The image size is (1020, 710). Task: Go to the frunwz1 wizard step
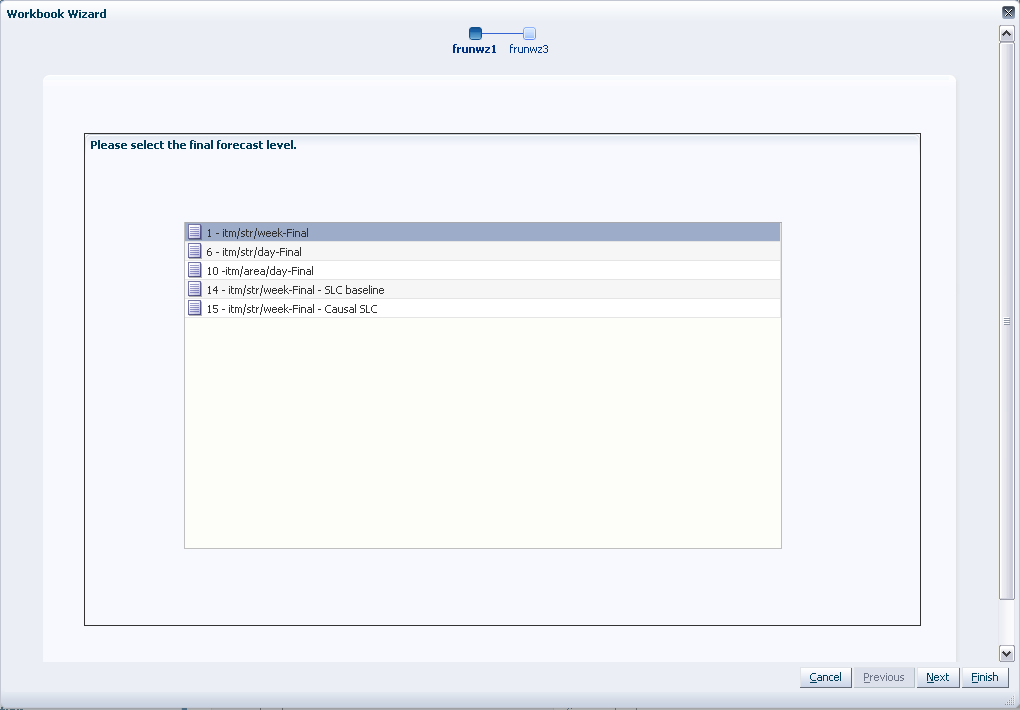coord(474,49)
